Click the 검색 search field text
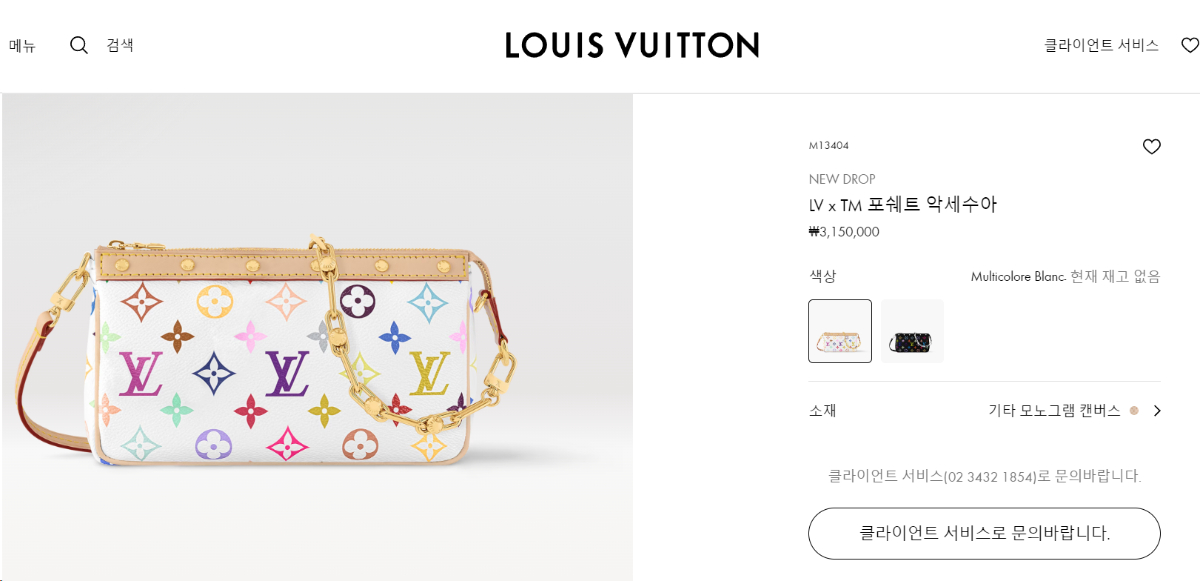The height and width of the screenshot is (581, 1200). 120,45
